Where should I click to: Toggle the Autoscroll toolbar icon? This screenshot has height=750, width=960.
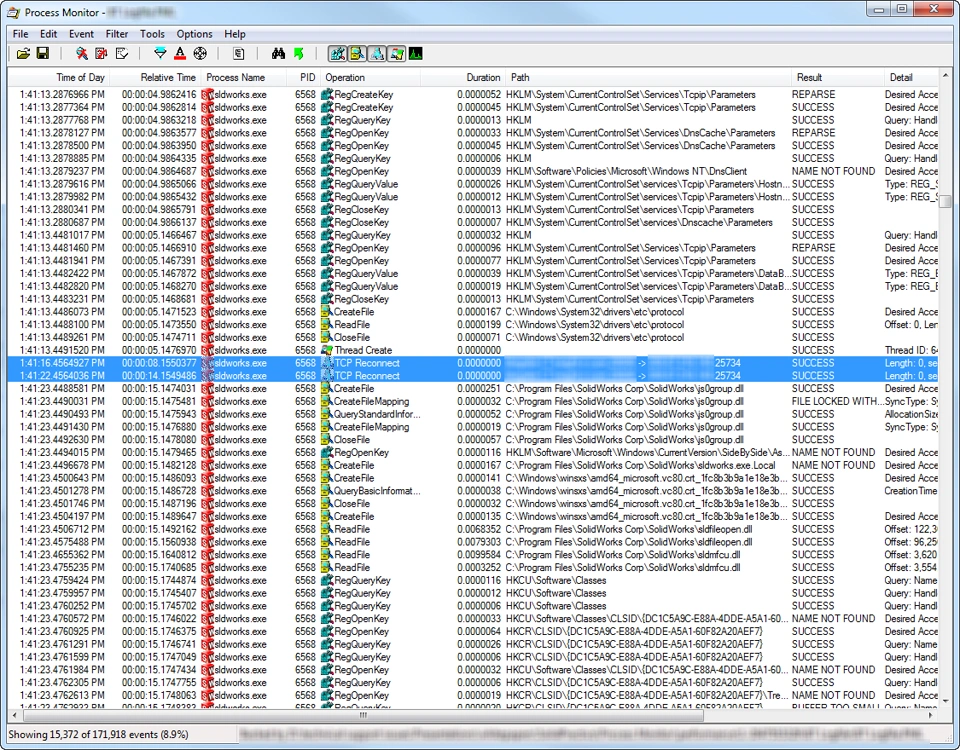pyautogui.click(x=101, y=54)
